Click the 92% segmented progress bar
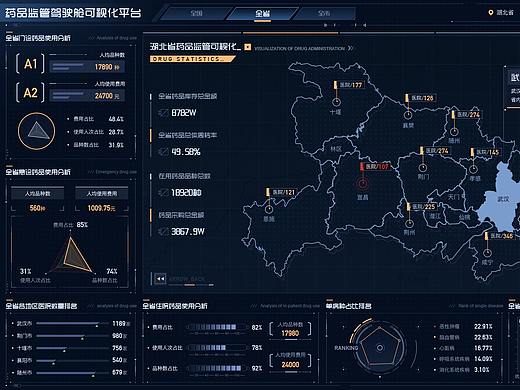The width and height of the screenshot is (520, 390). coord(217,368)
